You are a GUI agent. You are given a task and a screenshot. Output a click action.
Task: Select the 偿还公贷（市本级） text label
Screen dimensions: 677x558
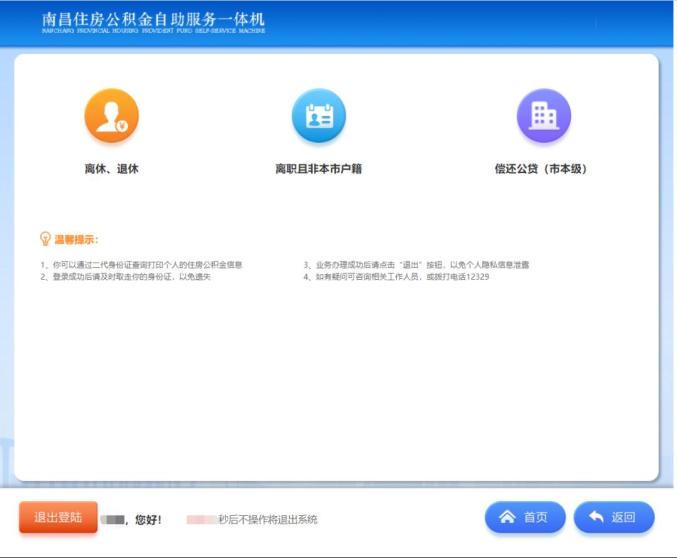click(541, 169)
